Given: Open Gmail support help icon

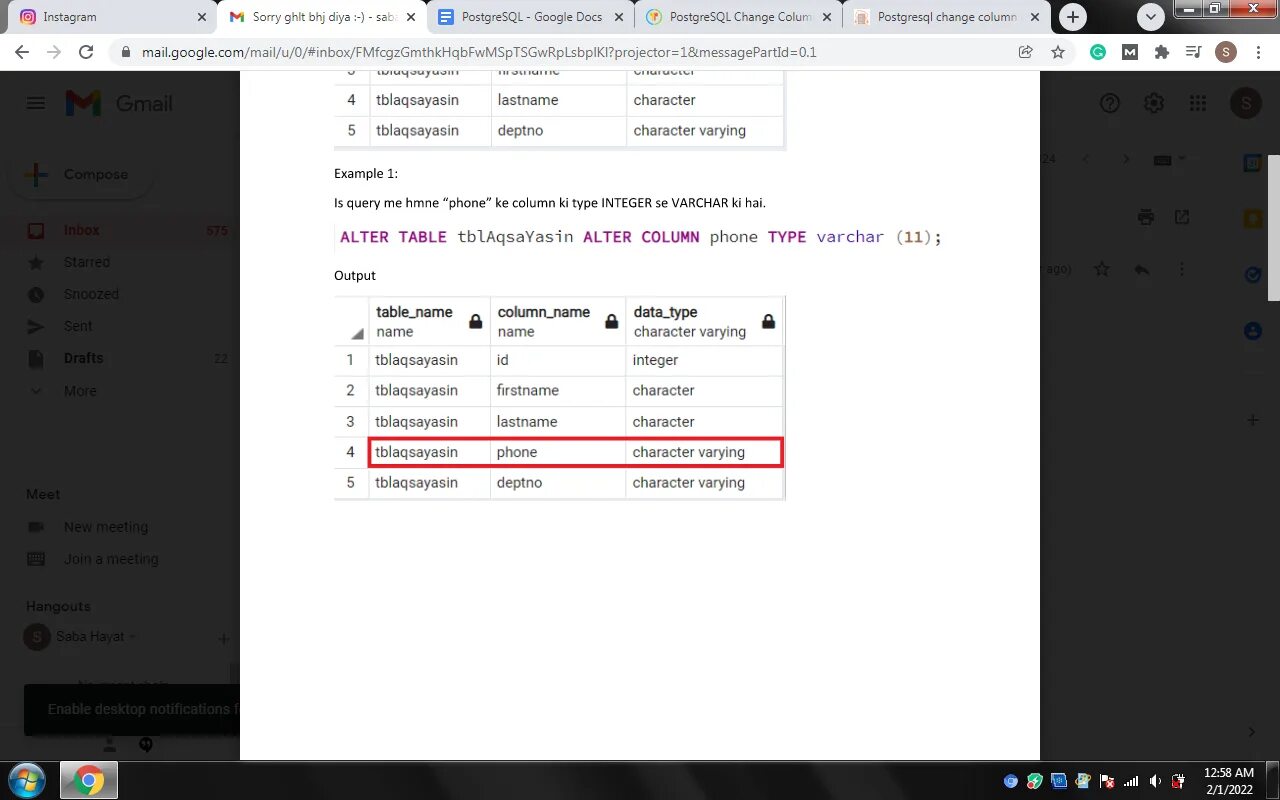Looking at the screenshot, I should pyautogui.click(x=1110, y=103).
